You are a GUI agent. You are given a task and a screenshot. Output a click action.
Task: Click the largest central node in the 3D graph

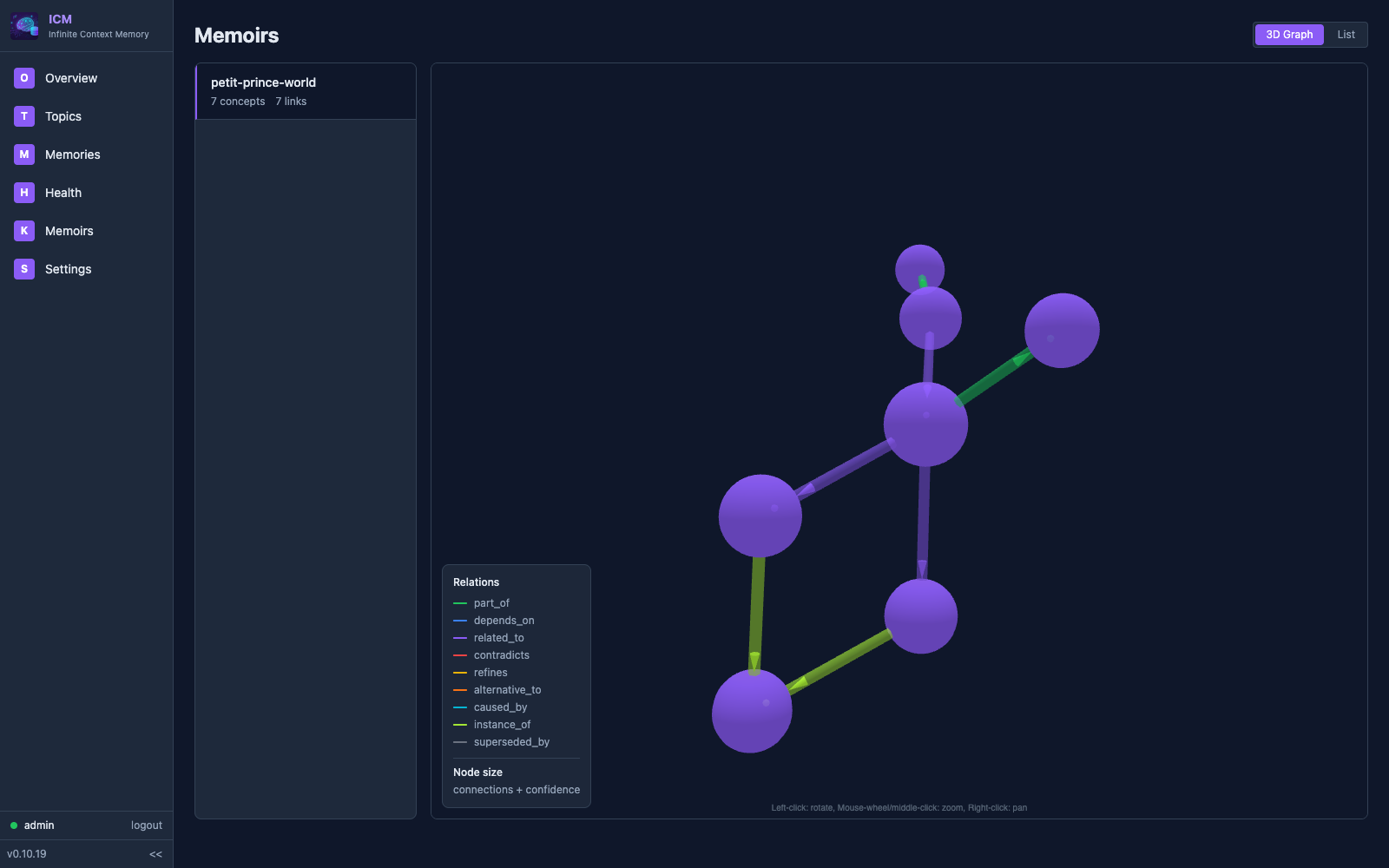click(925, 424)
